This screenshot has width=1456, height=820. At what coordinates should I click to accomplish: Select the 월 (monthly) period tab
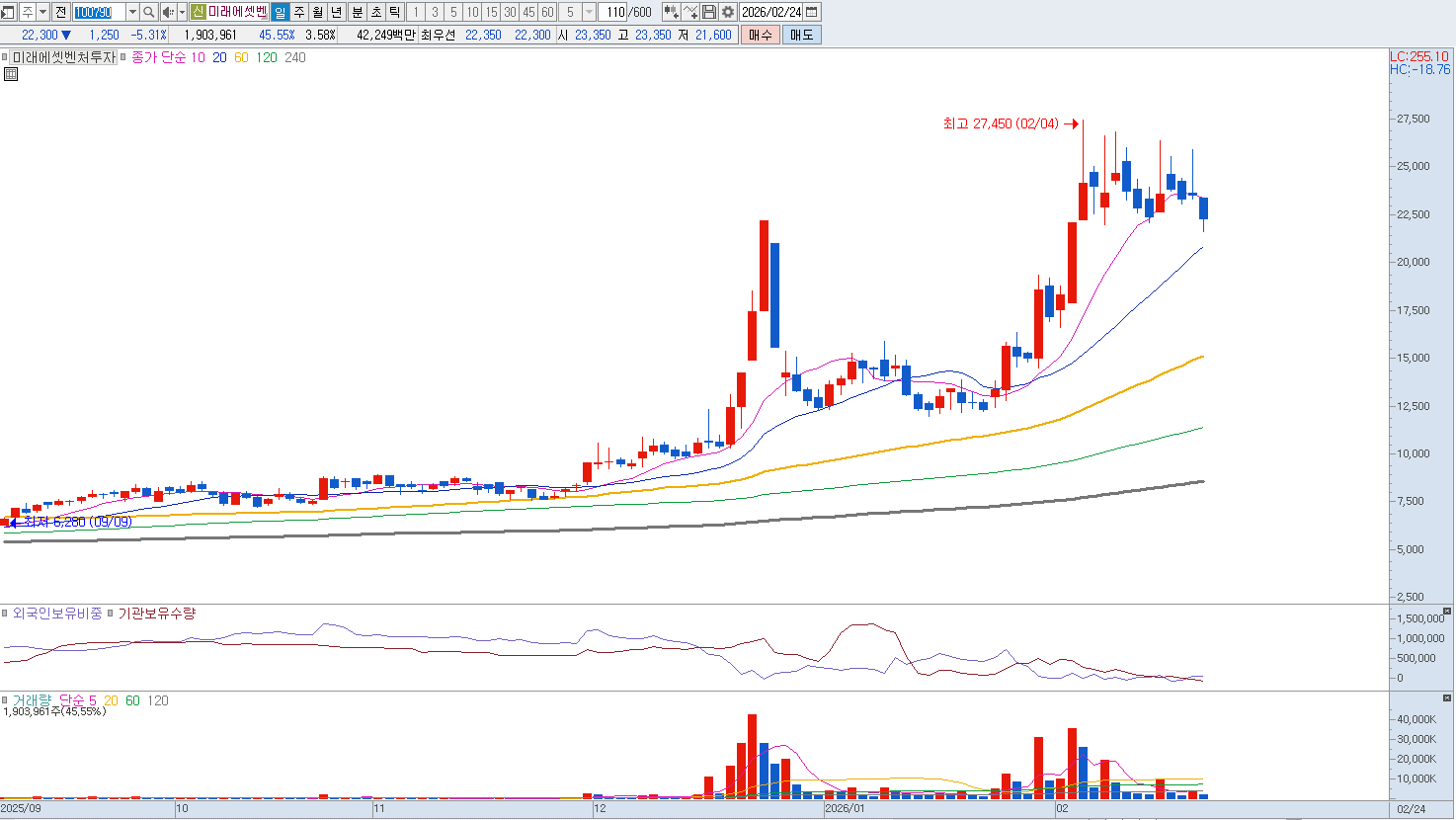click(318, 12)
